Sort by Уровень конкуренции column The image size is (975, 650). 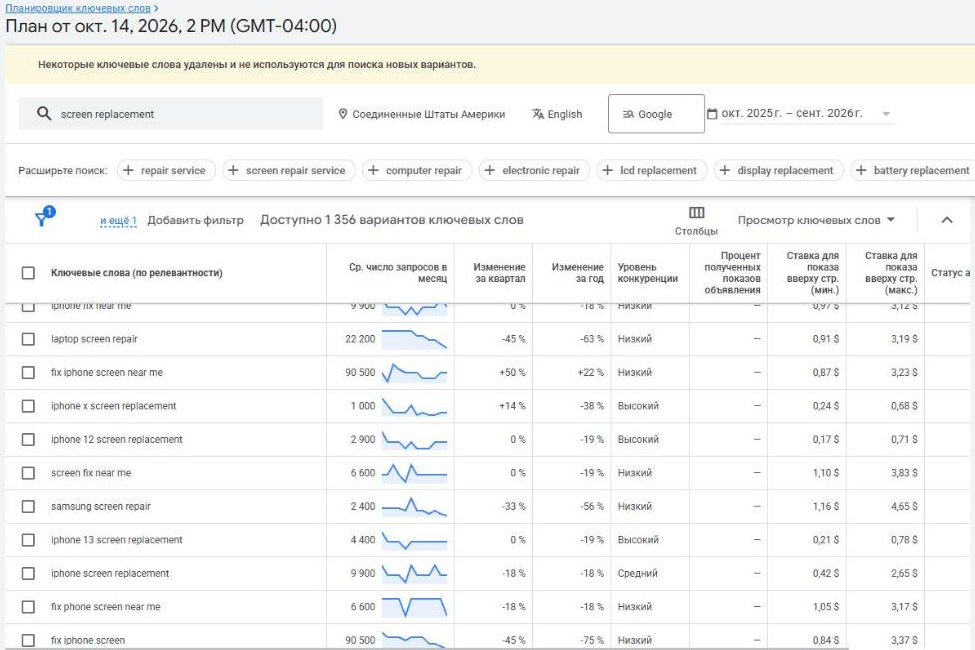point(647,272)
